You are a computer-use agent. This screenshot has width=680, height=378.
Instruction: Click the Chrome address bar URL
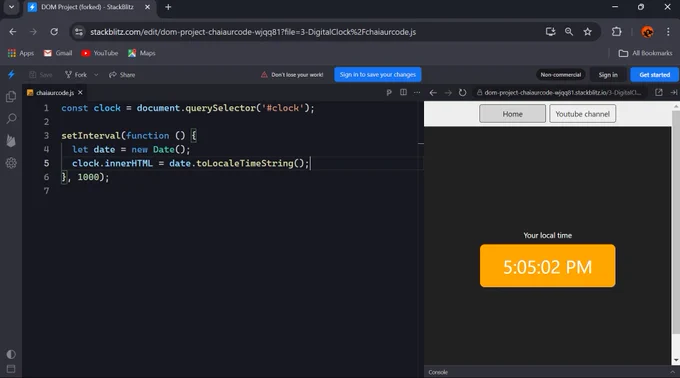[x=253, y=32]
